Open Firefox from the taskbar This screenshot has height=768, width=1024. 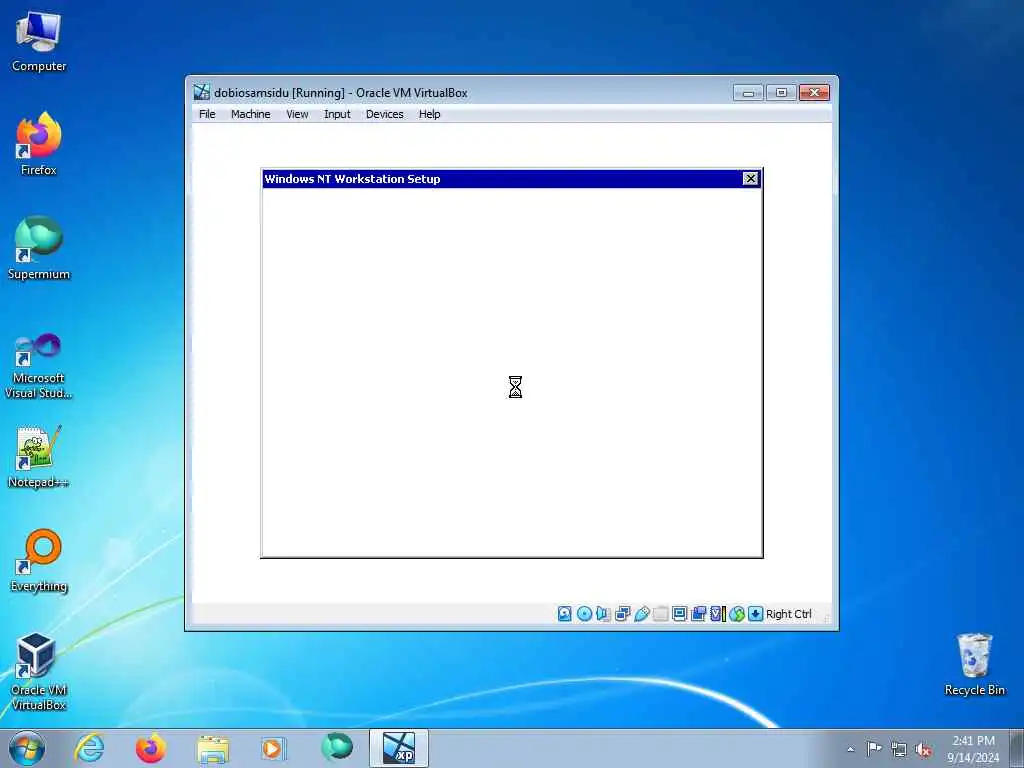pos(150,748)
